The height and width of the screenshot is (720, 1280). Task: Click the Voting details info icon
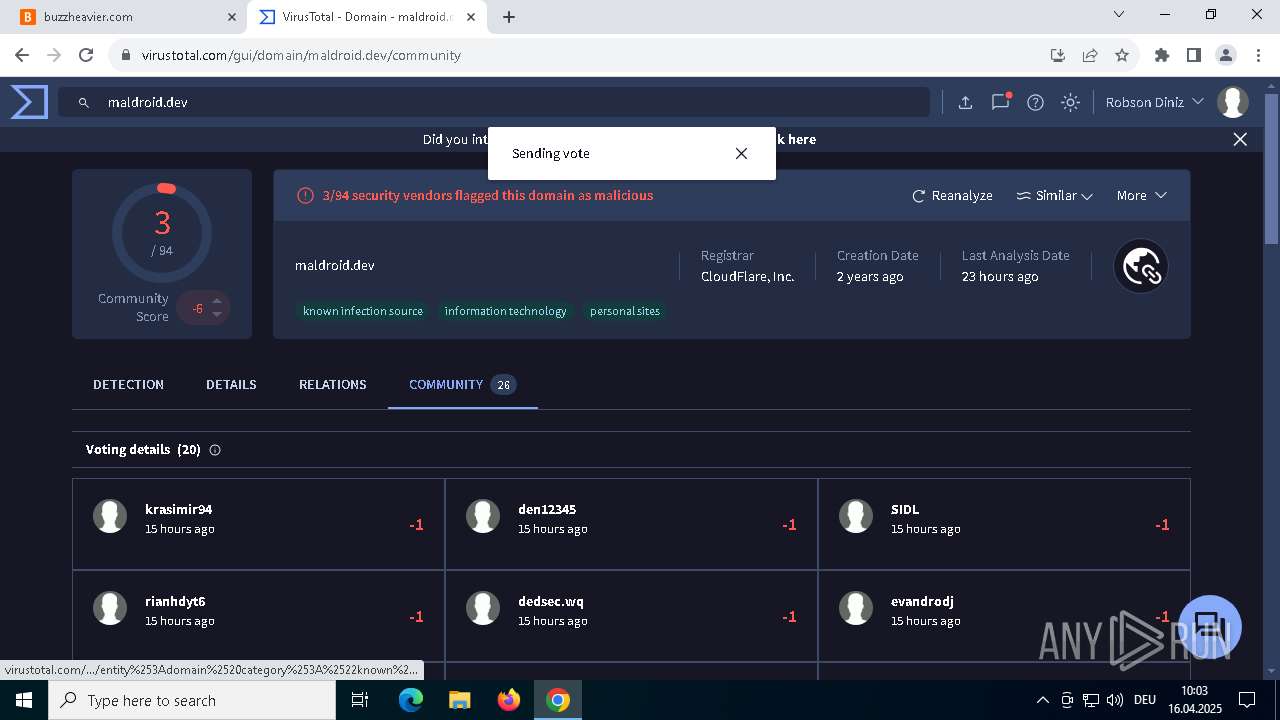pos(215,450)
